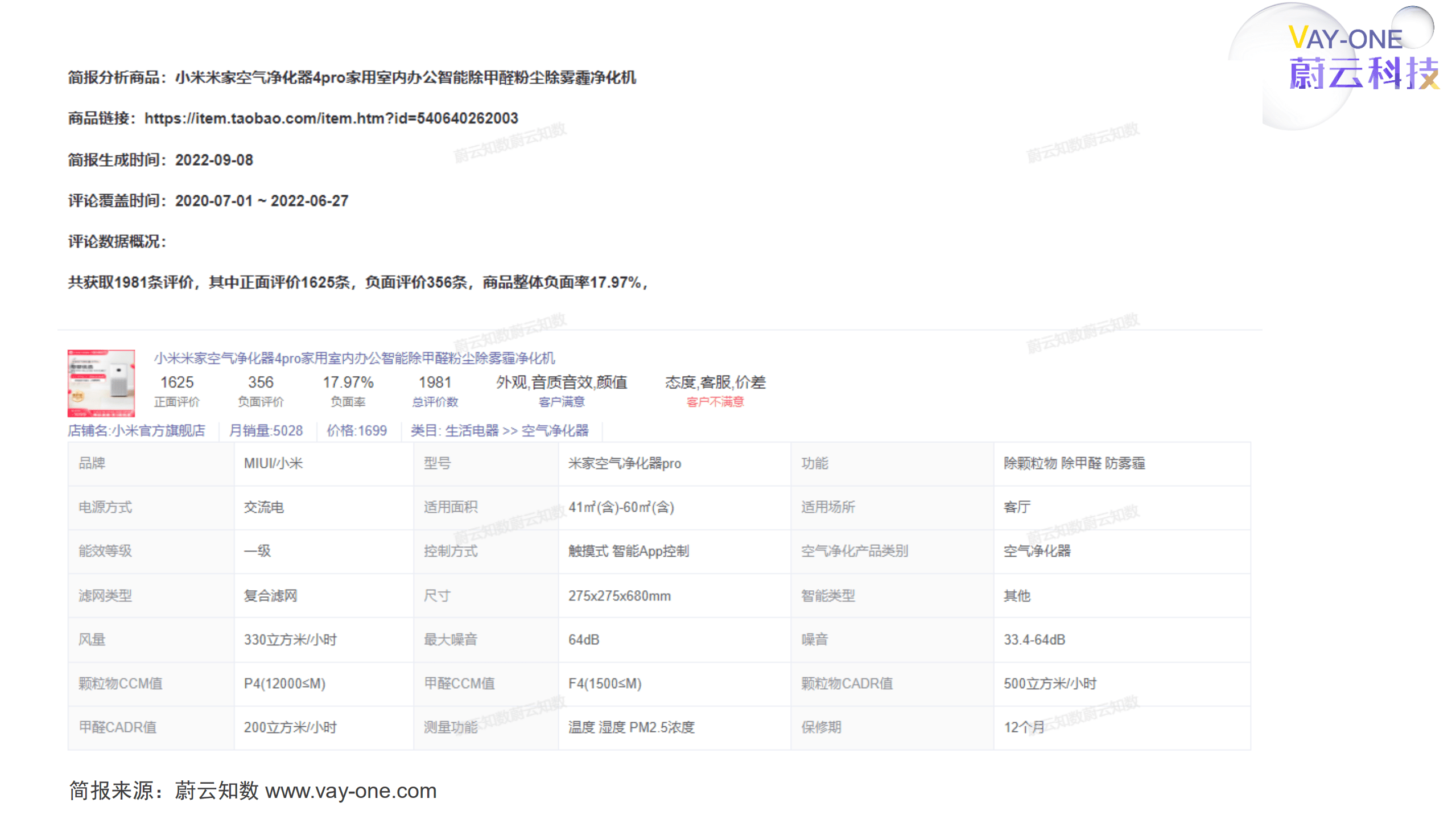Select the 品牌 MIUI/小米 table cell

(273, 464)
